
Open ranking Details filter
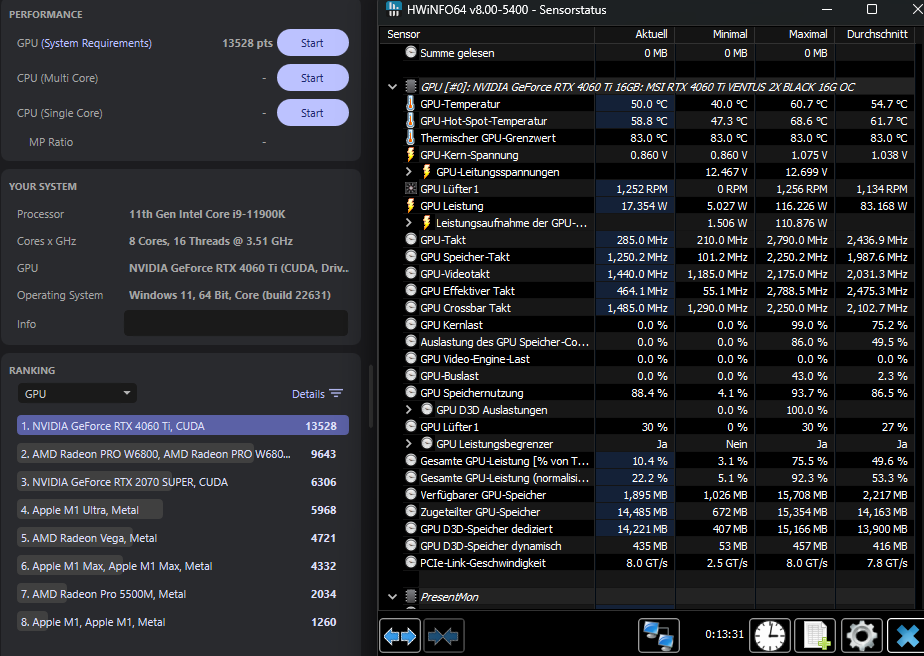(317, 394)
